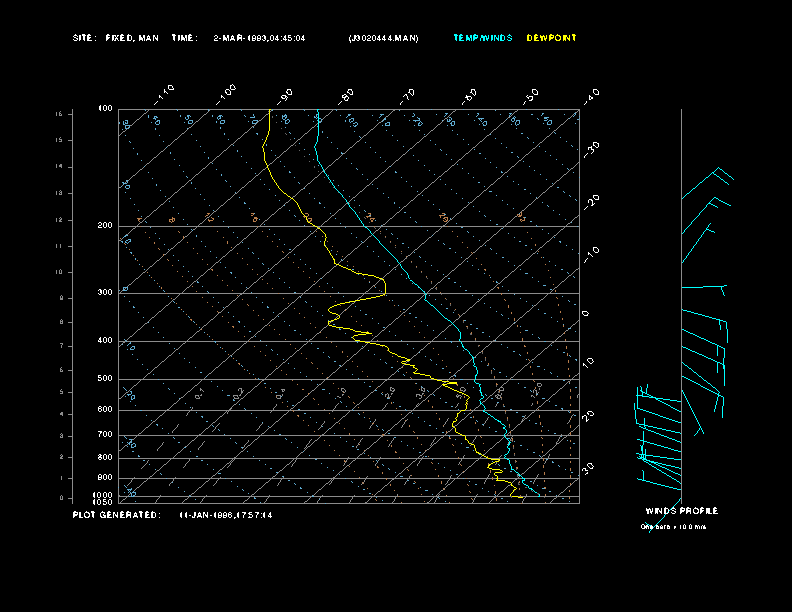Viewport: 792px width, 612px height.
Task: Click the -40 temperature label at top right
Action: pos(590,95)
